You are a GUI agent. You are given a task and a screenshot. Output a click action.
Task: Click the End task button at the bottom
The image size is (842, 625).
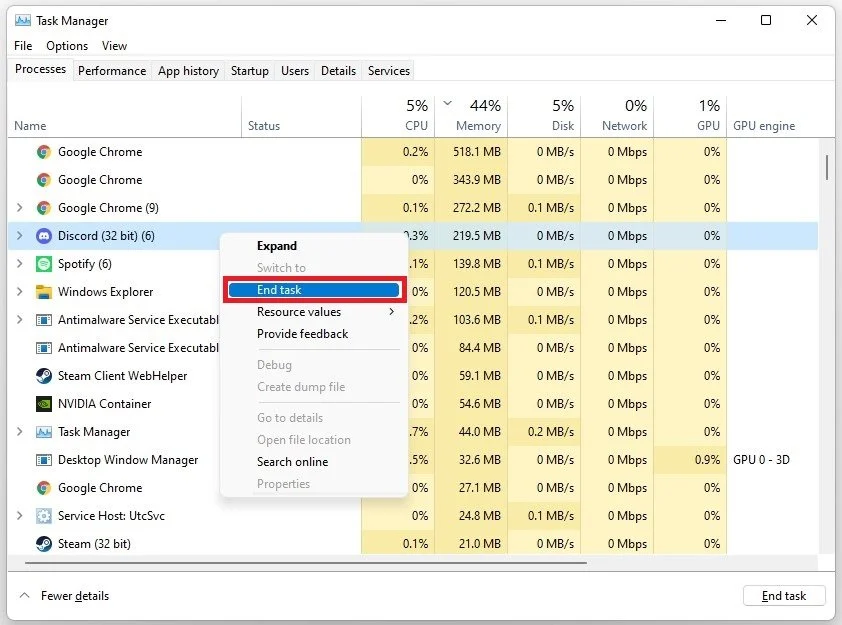(784, 595)
